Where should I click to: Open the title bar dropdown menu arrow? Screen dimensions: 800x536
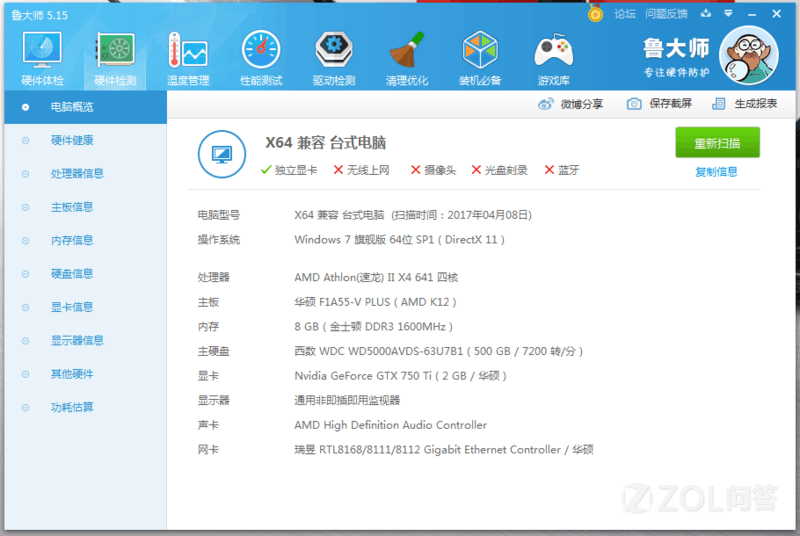728,14
